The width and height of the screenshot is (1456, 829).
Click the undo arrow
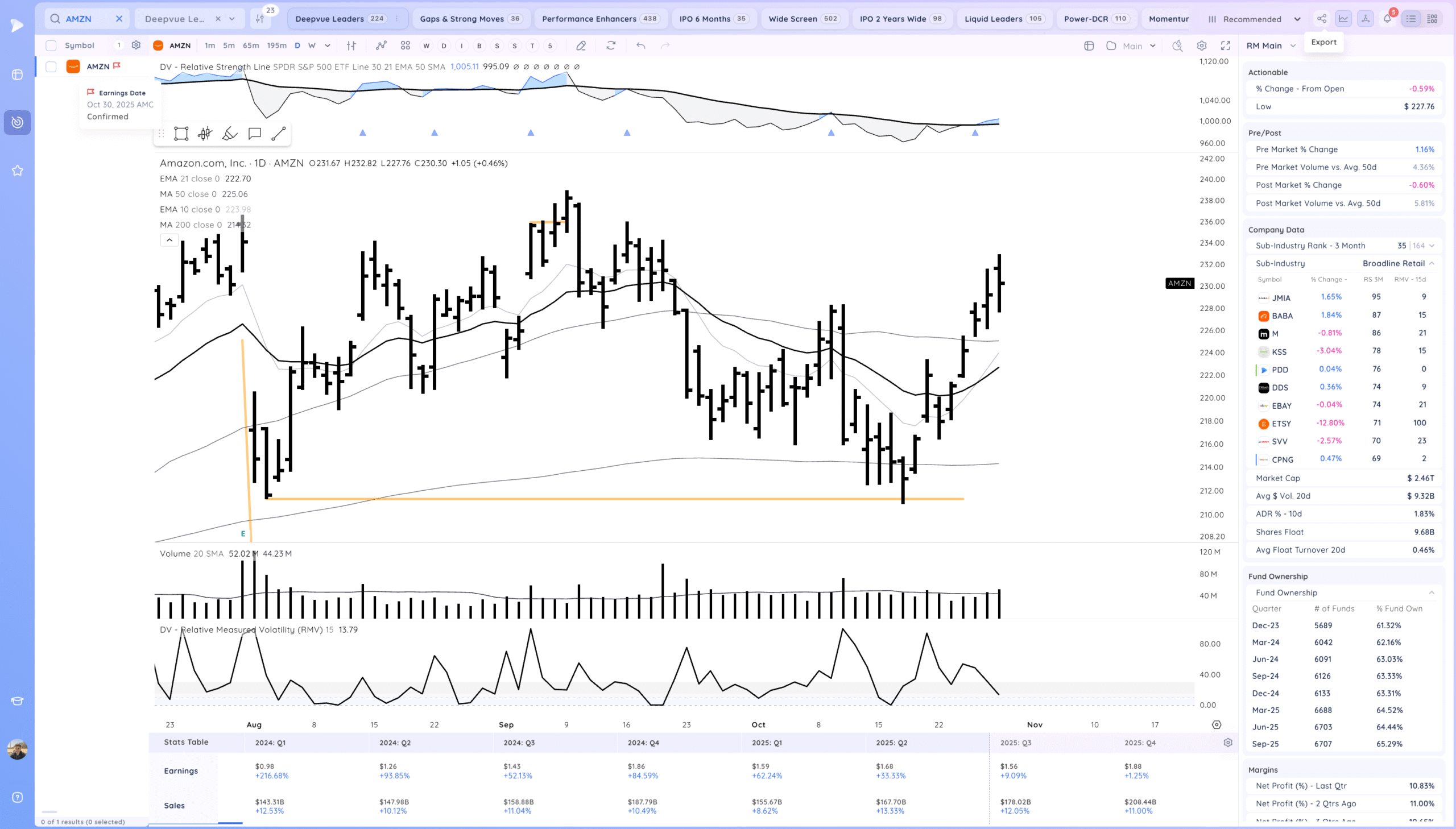click(640, 45)
